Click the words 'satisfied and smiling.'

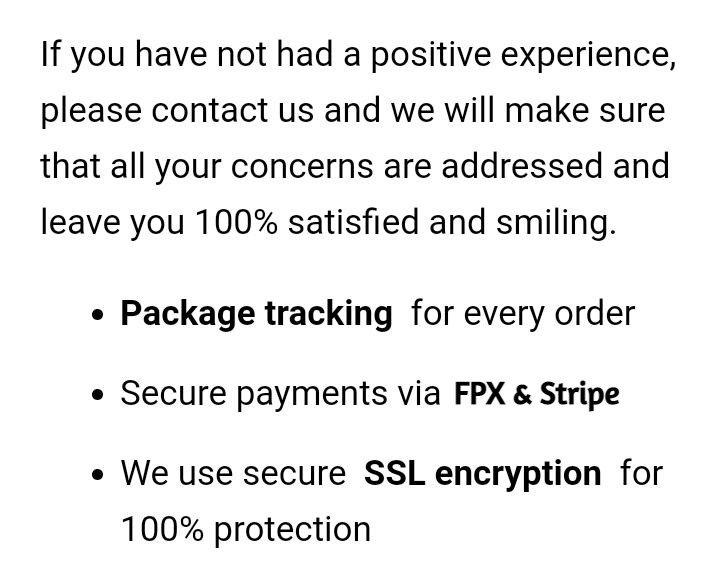[x=452, y=222]
